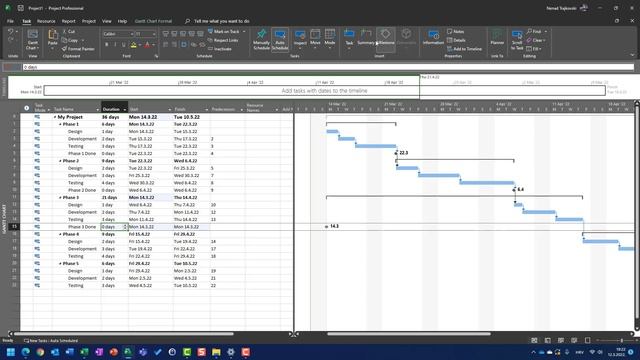Click Mark on Track
The image size is (640, 360).
pyautogui.click(x=224, y=31)
